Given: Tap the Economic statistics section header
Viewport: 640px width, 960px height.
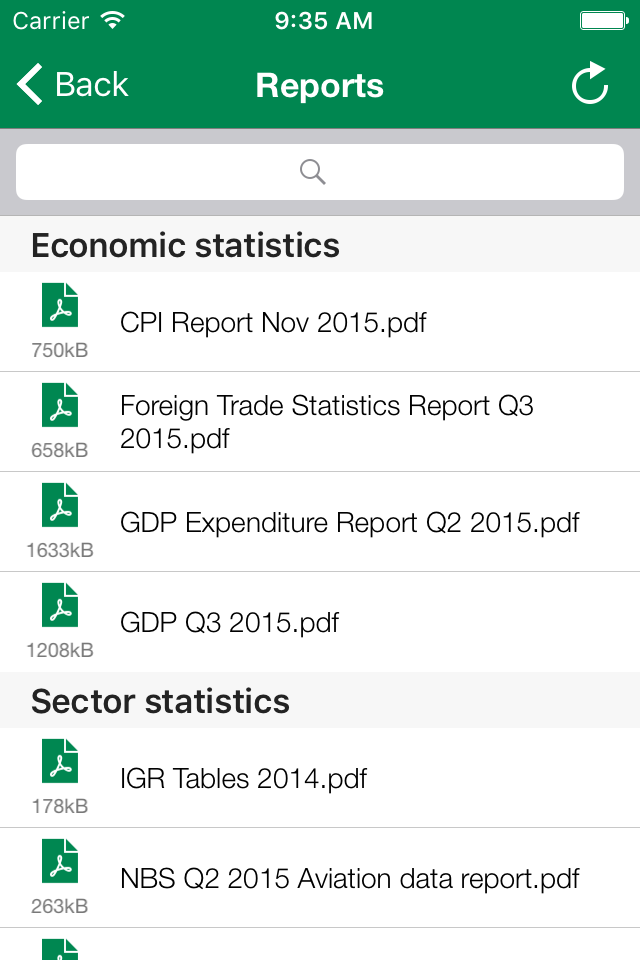Looking at the screenshot, I should click(x=186, y=245).
